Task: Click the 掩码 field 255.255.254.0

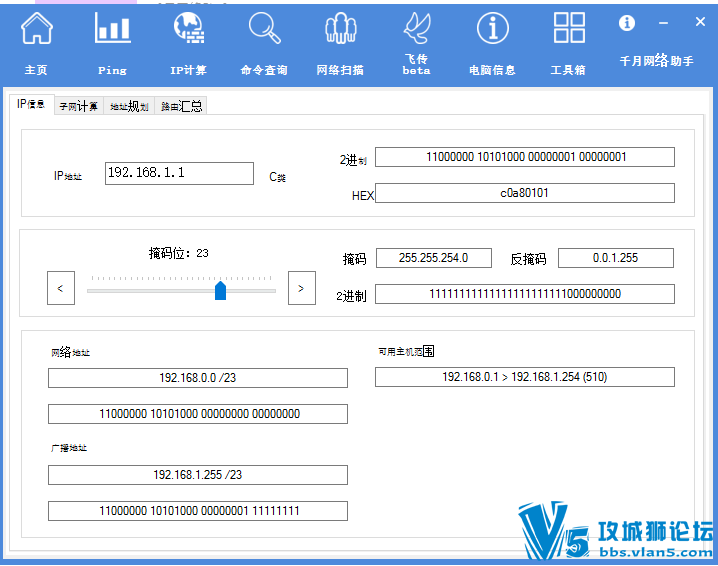Action: [x=434, y=258]
